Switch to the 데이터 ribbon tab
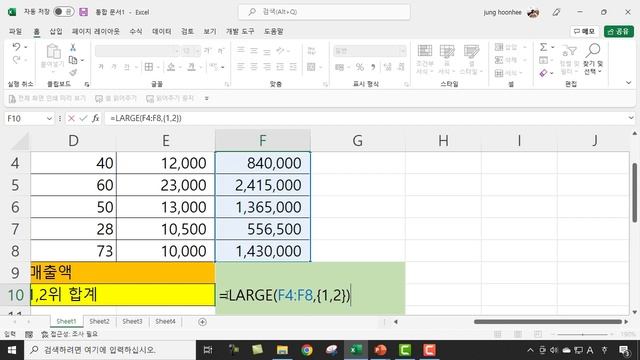 point(162,31)
